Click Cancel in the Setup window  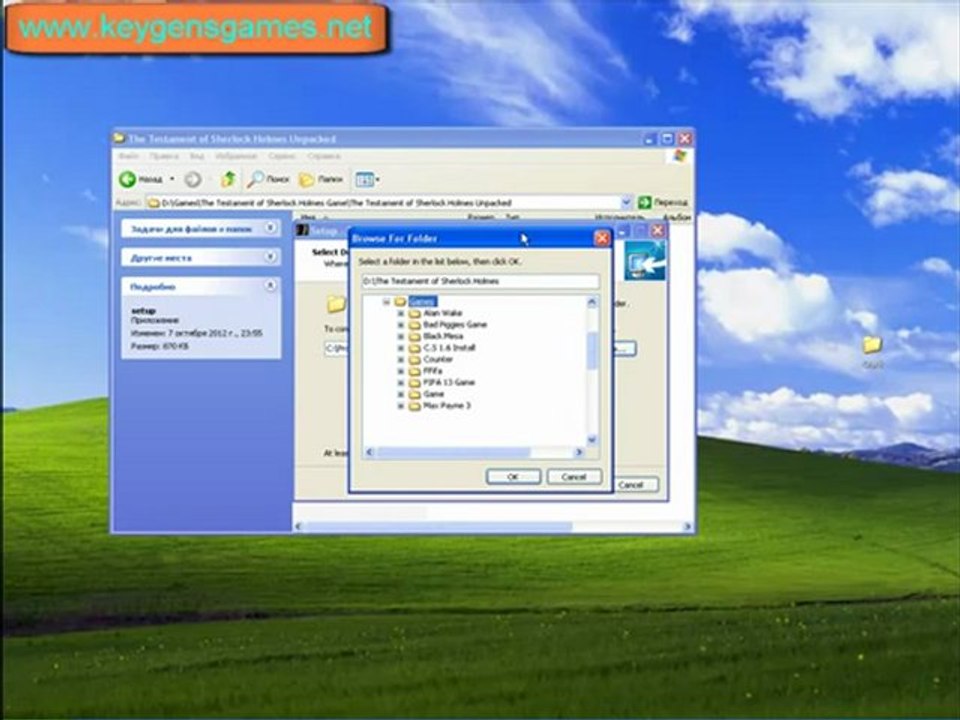(631, 485)
